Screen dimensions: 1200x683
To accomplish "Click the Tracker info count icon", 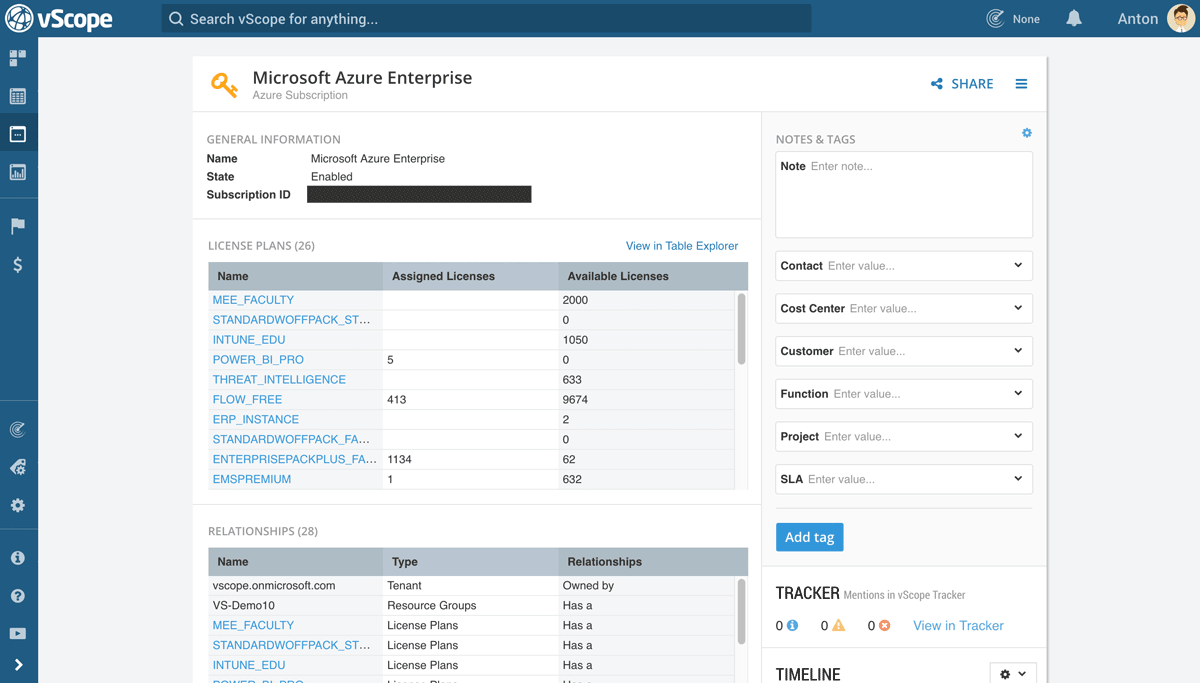I will click(x=793, y=626).
